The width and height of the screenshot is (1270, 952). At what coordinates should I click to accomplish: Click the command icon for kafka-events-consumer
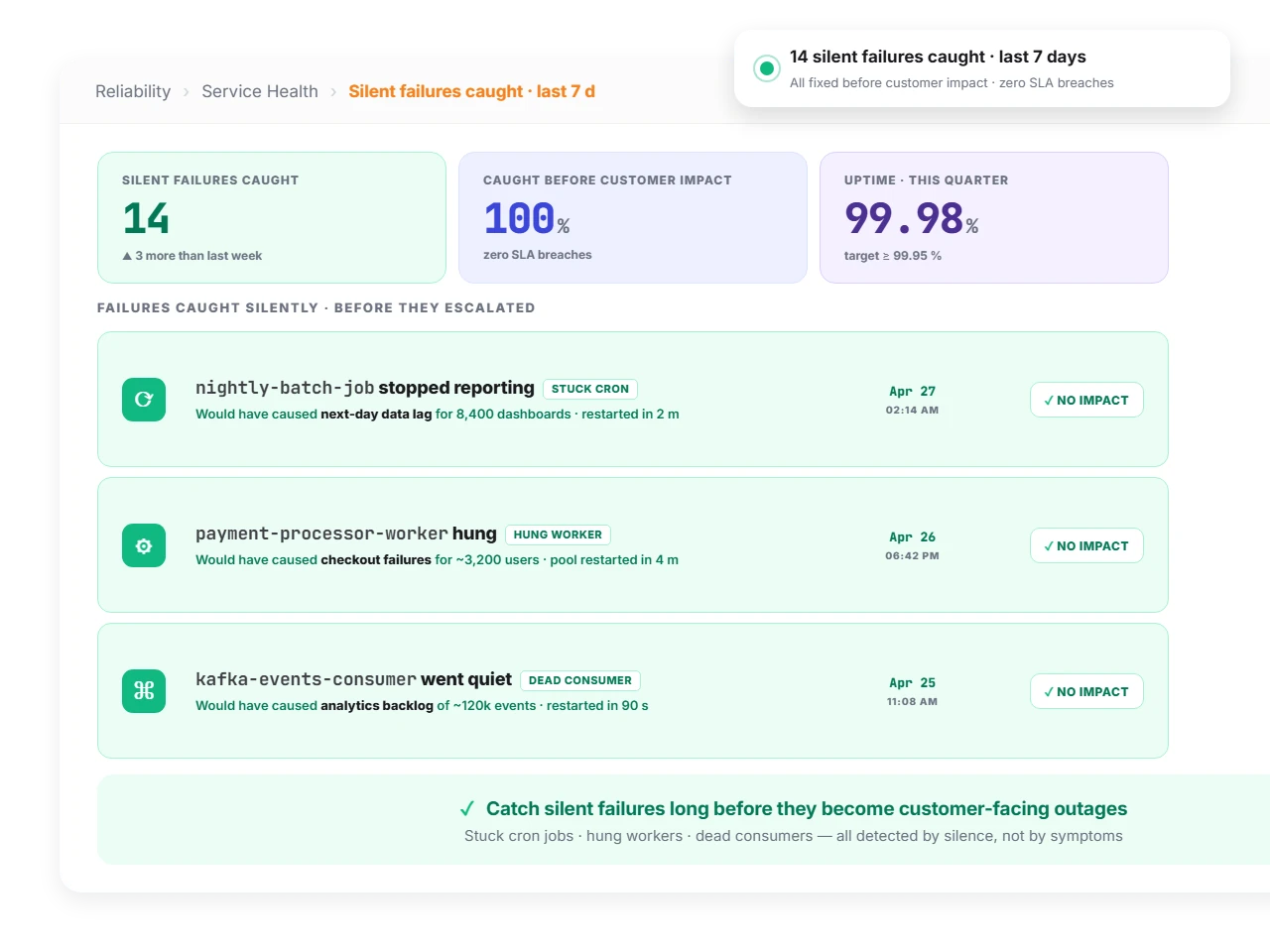tap(144, 691)
